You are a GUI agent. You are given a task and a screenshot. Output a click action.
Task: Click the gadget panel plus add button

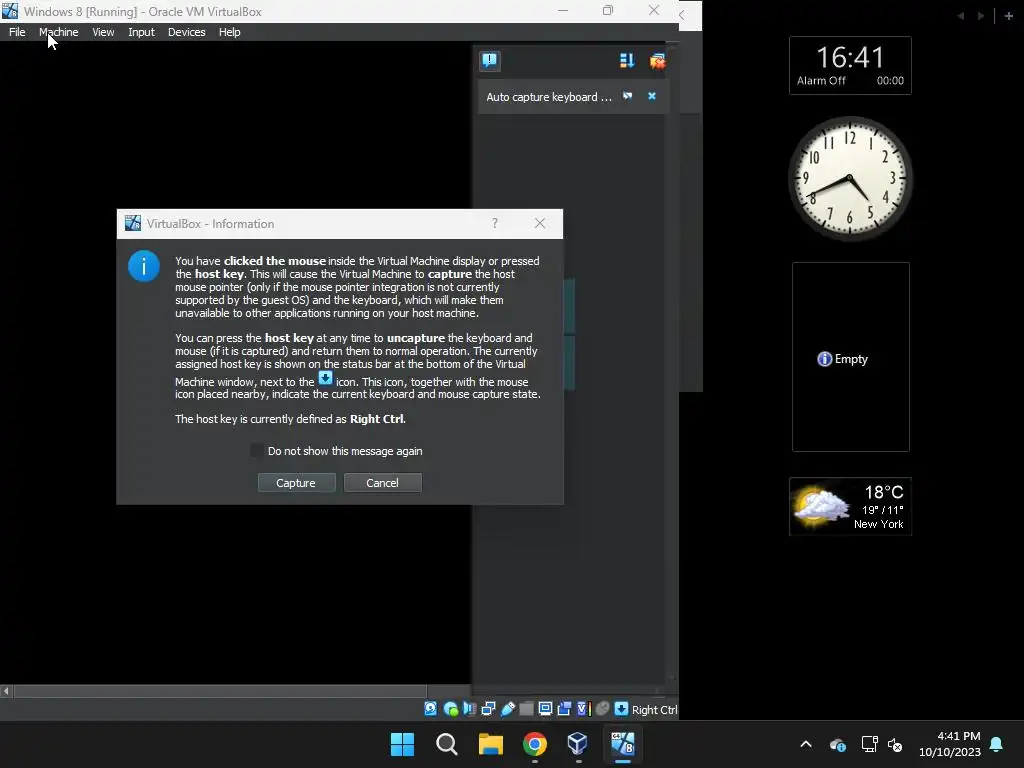click(x=1008, y=16)
